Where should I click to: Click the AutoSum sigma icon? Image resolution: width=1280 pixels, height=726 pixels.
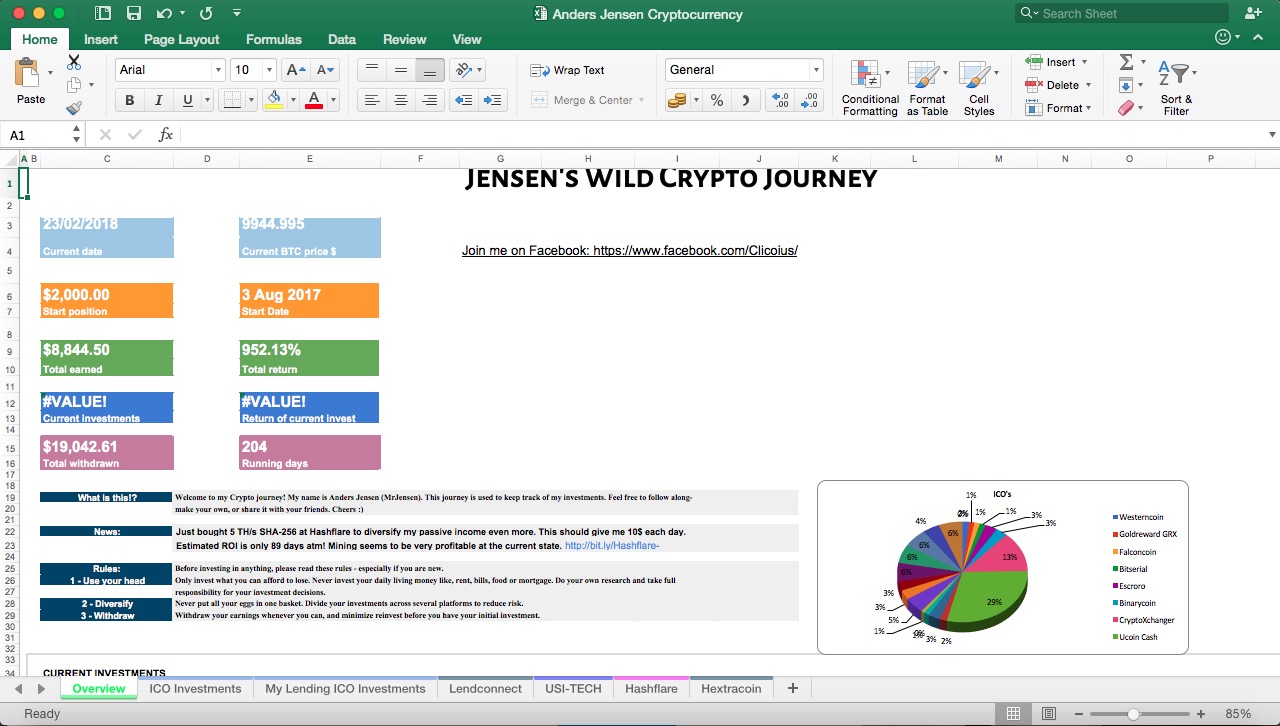[x=1126, y=62]
